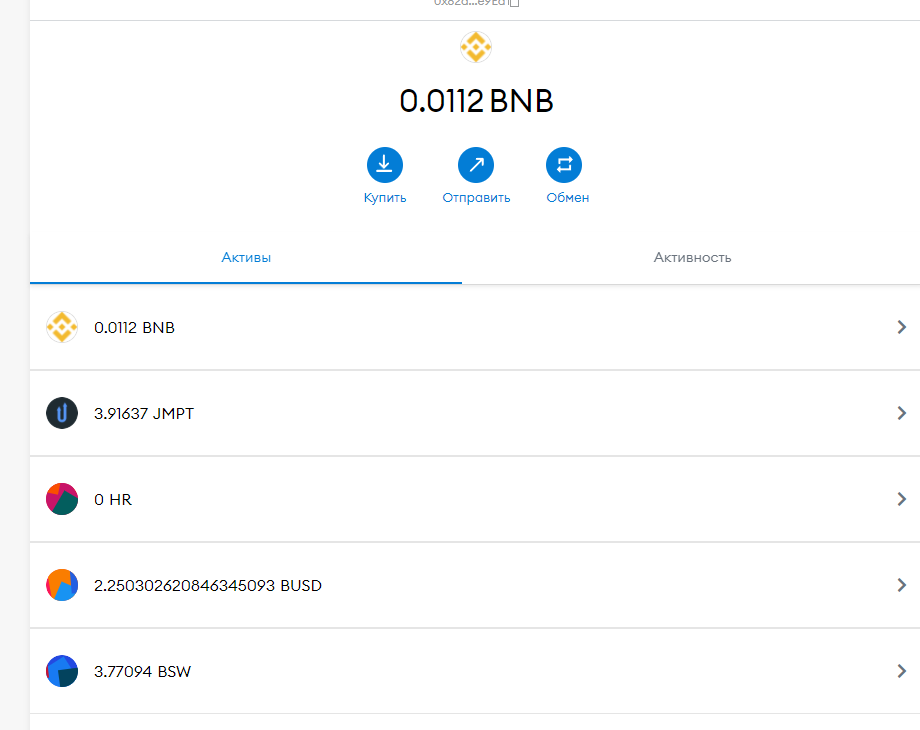Switch to the Активность tab
Screen dimensions: 920x730
point(692,257)
